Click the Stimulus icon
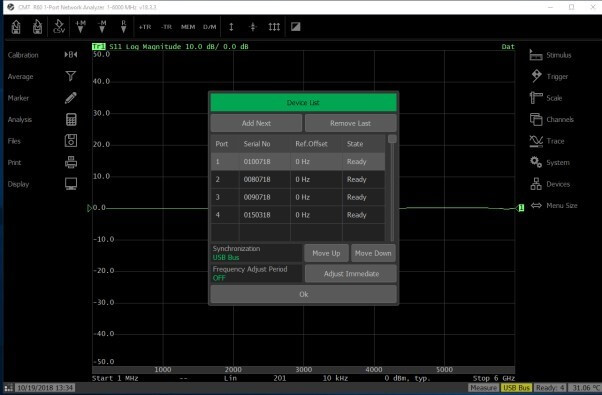The width and height of the screenshot is (602, 395). [536, 55]
